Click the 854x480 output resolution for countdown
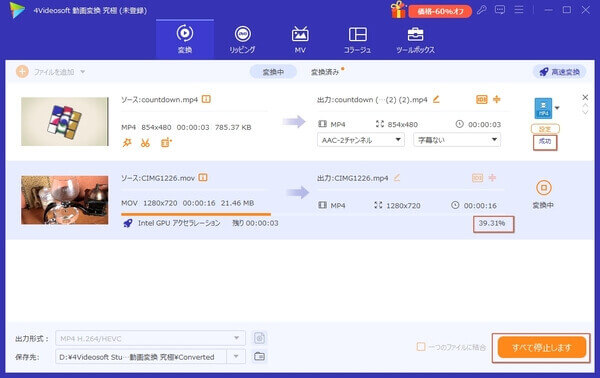Screen dimensions: 600x378 [x=403, y=124]
